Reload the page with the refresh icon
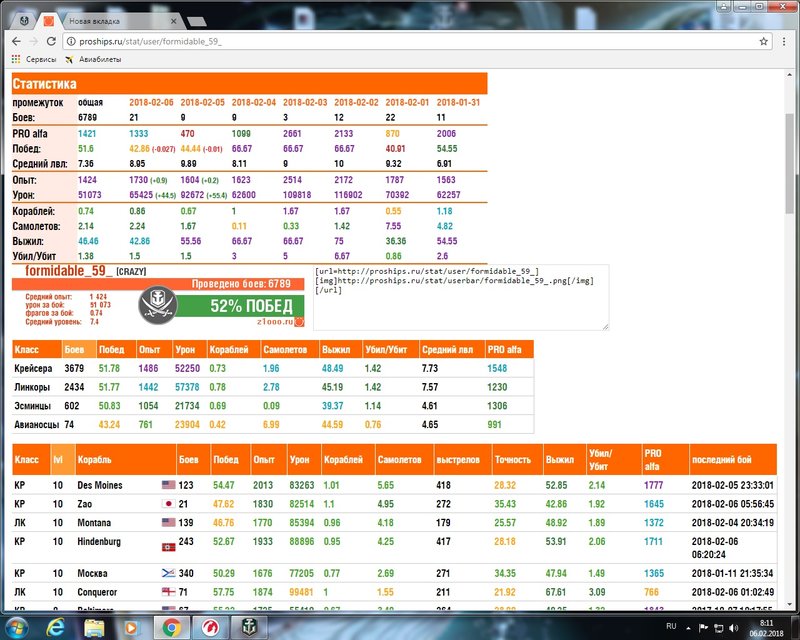800x640 pixels. [51, 41]
